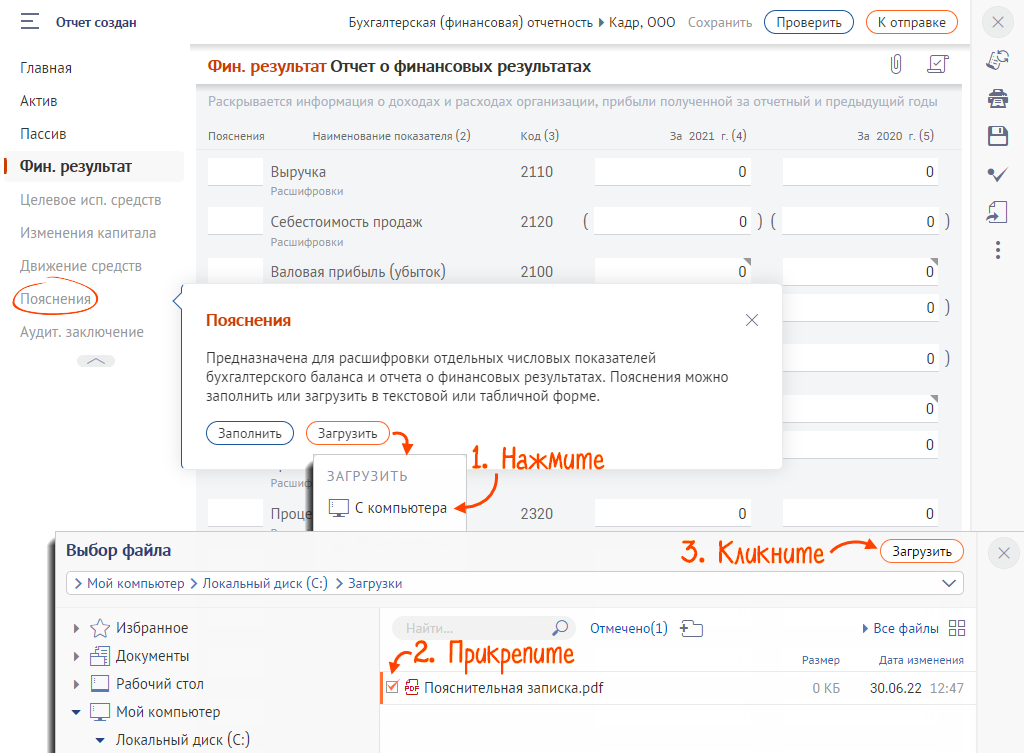This screenshot has width=1024, height=753.
Task: Click the Проверить button
Action: [x=808, y=22]
